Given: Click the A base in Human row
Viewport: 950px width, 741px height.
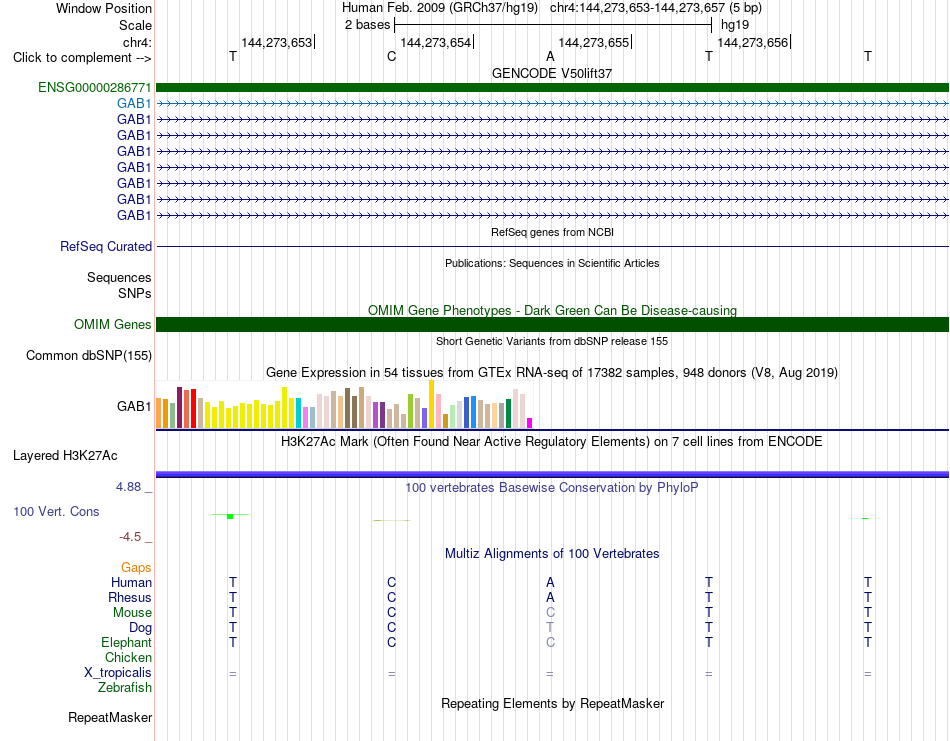Looking at the screenshot, I should click(550, 582).
